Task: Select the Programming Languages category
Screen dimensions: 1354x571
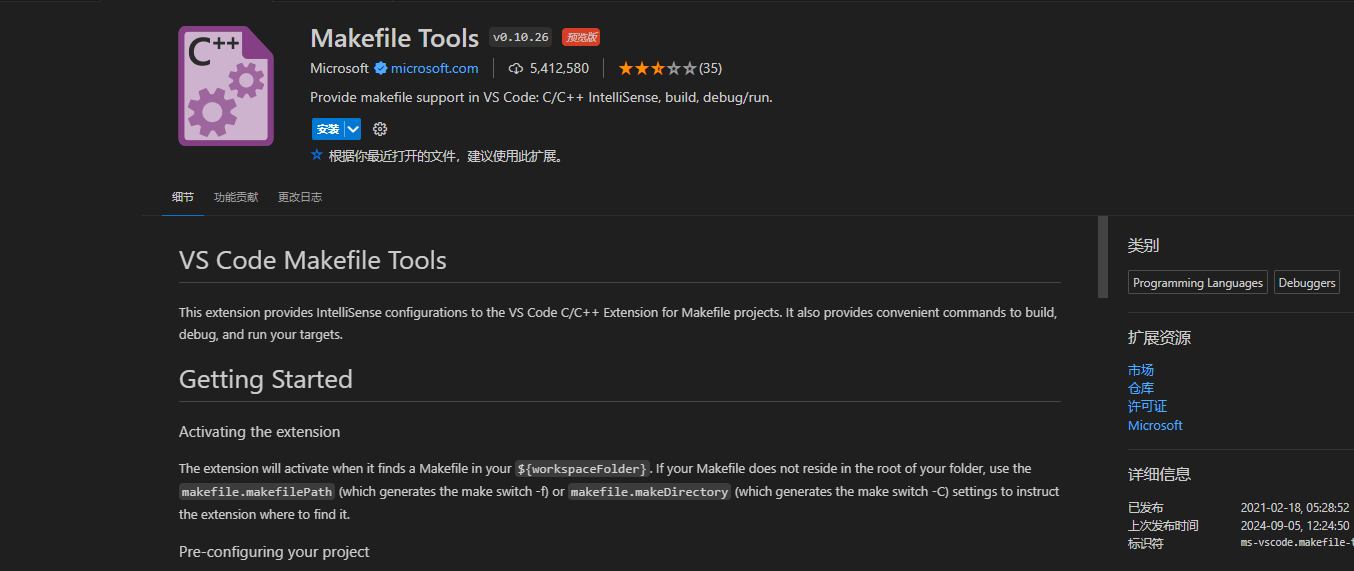Action: 1198,283
